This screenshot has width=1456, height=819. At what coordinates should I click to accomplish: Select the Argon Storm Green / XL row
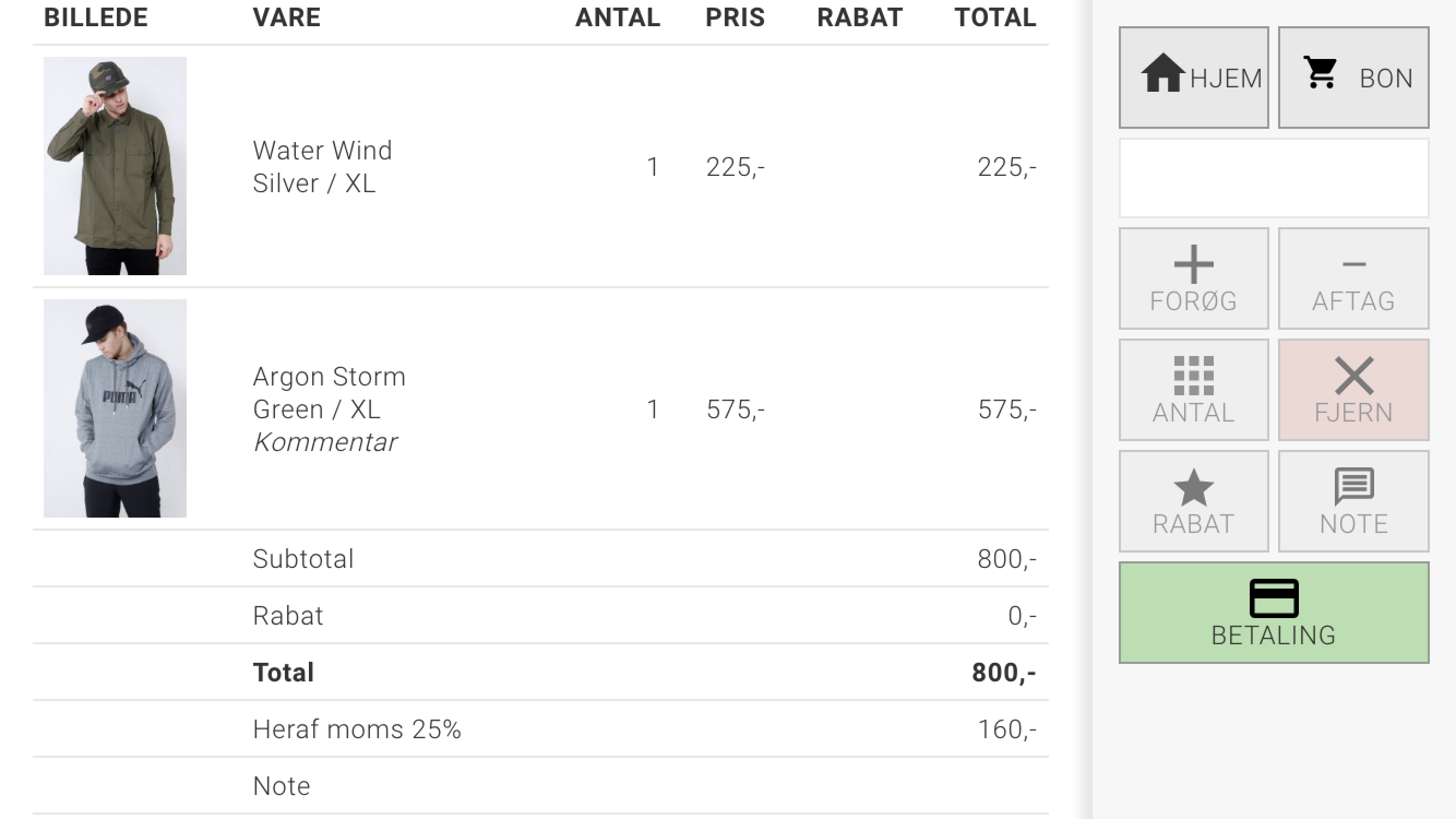click(540, 408)
